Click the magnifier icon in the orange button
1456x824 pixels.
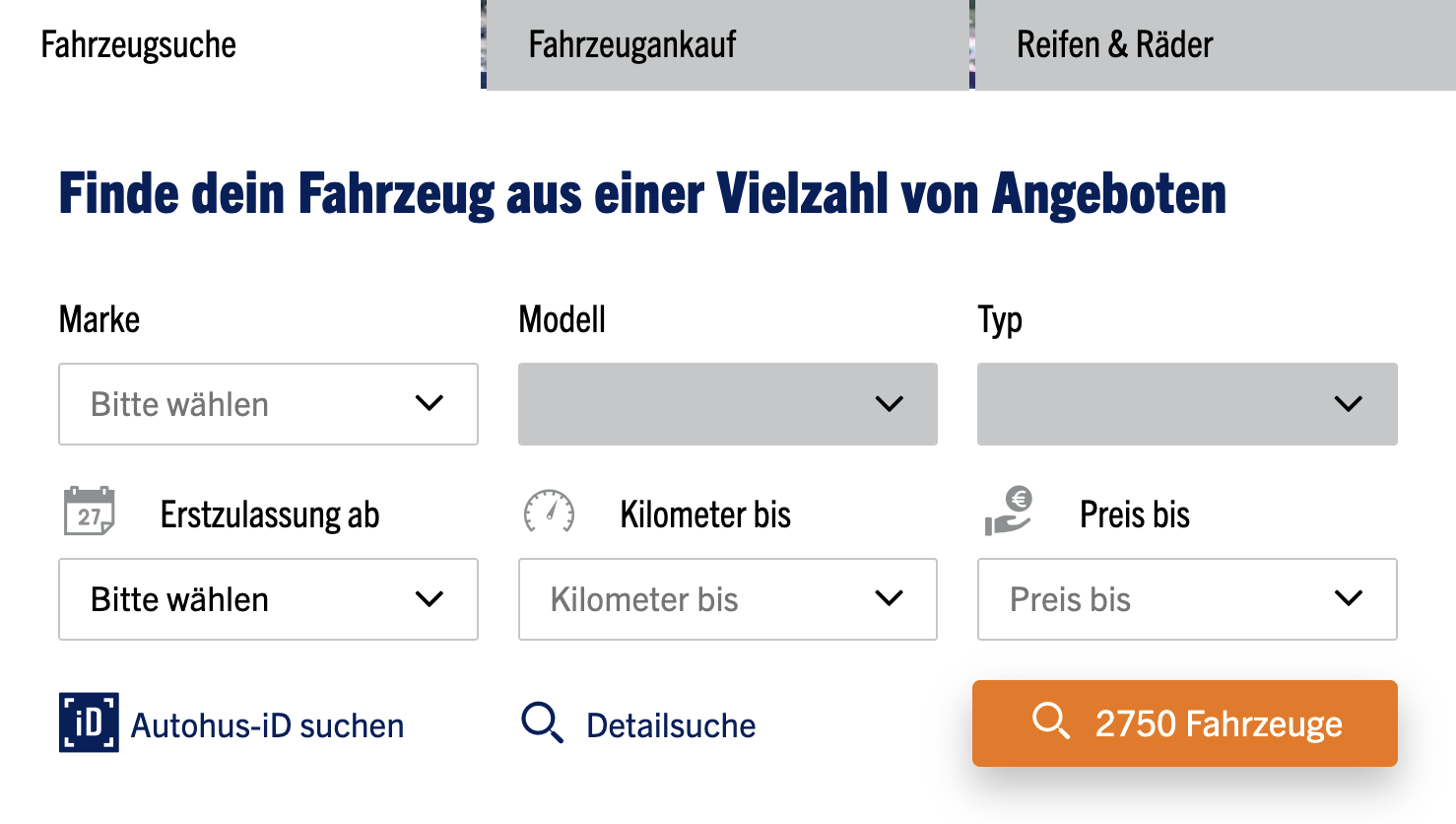point(1050,721)
